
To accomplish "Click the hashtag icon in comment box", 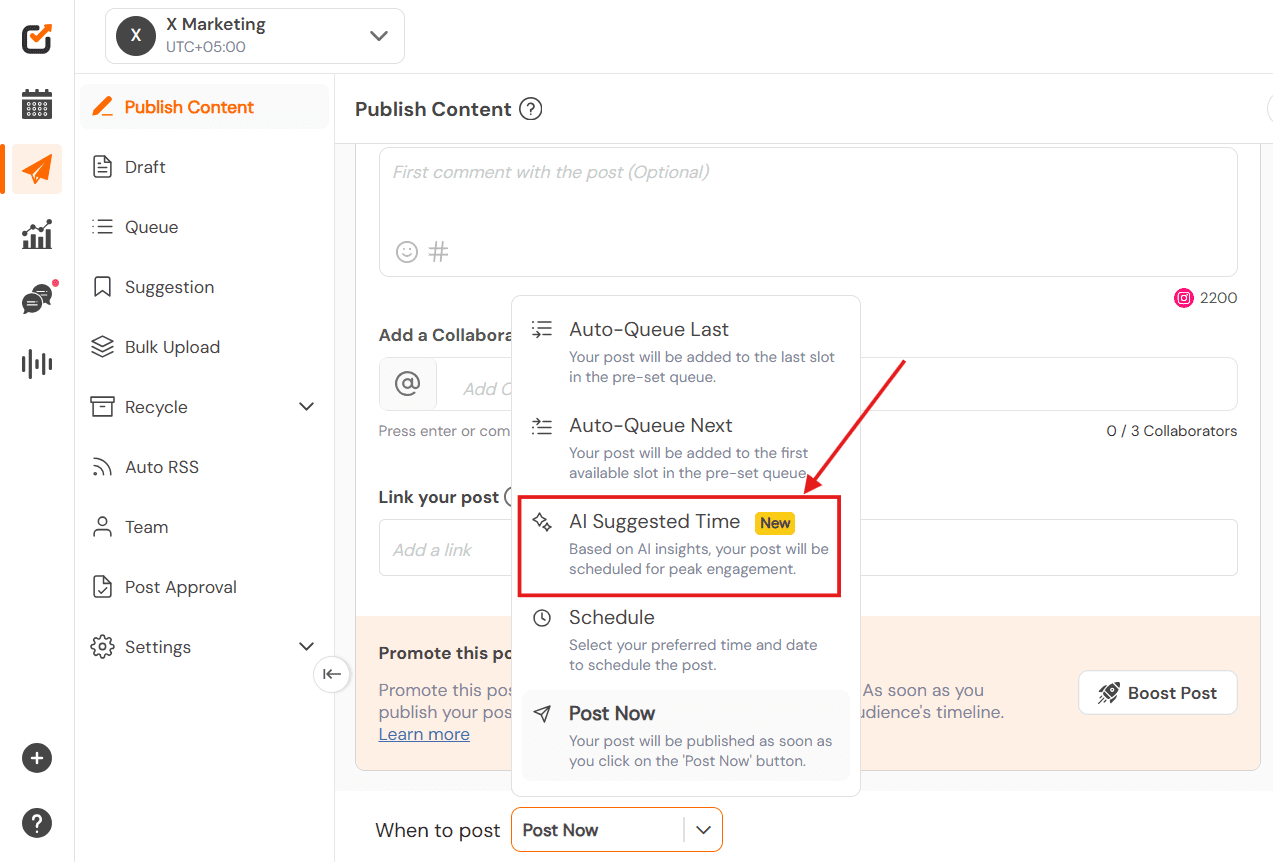I will 439,252.
